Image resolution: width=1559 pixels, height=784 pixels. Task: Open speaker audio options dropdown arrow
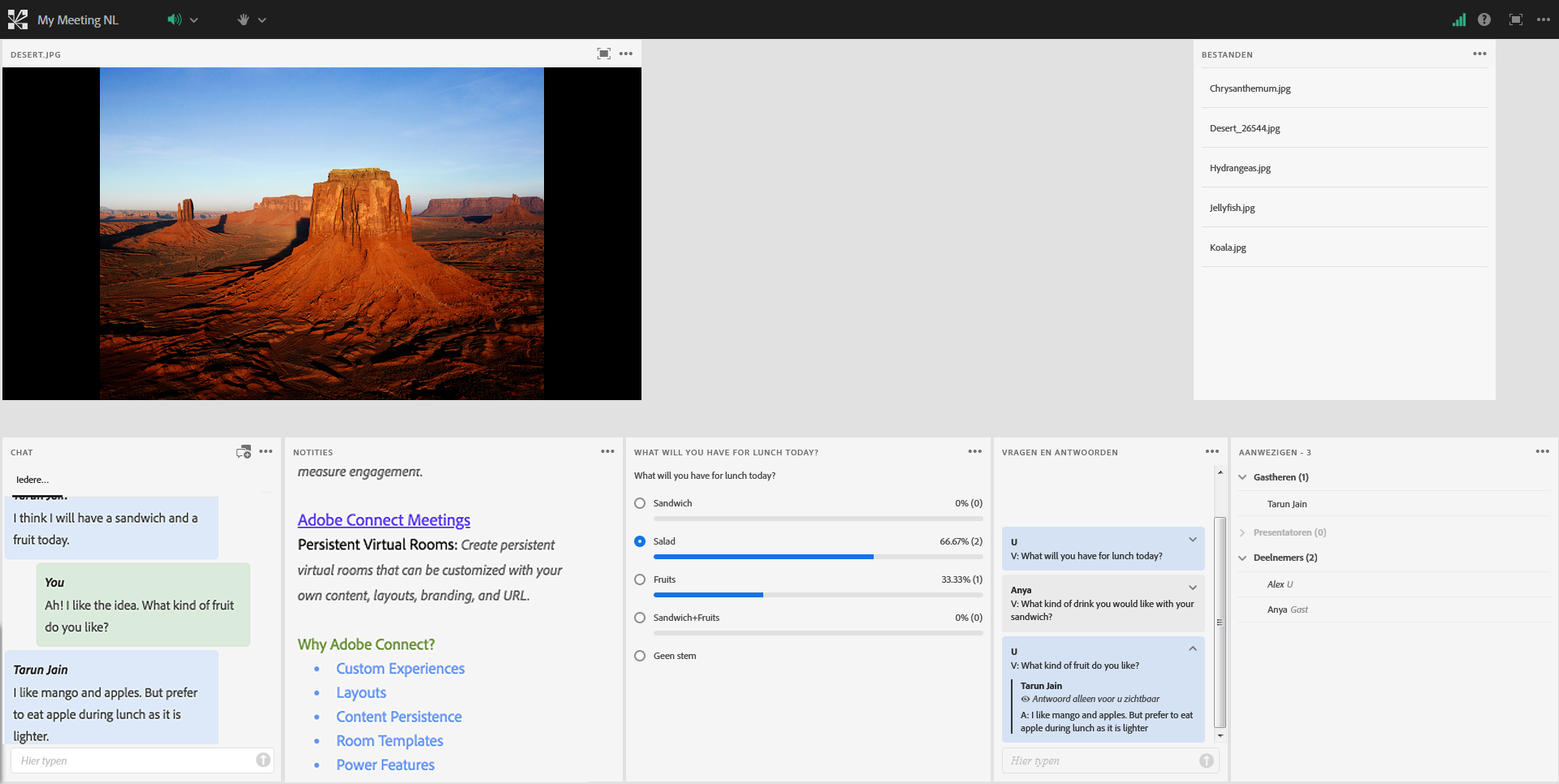click(194, 20)
